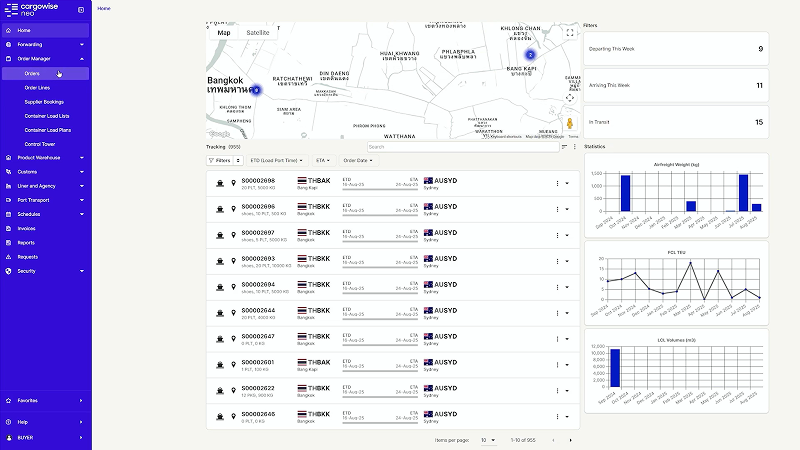
Task: Expand the Customs menu
Action: pyautogui.click(x=45, y=172)
